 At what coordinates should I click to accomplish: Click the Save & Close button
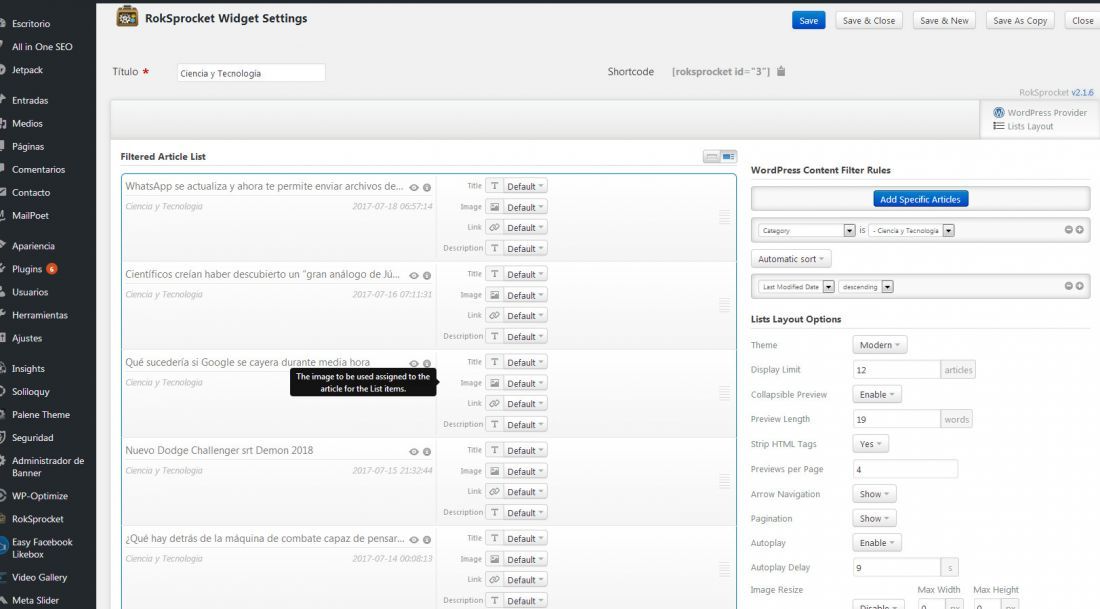pyautogui.click(x=868, y=20)
